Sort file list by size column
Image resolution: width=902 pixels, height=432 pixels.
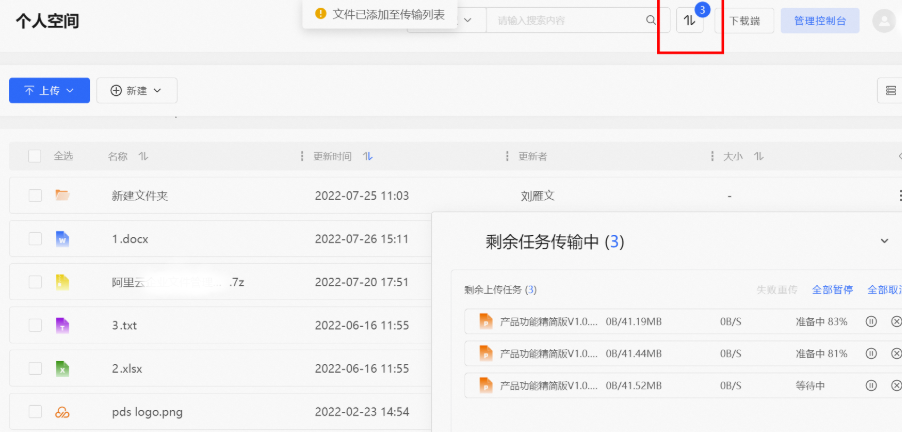pyautogui.click(x=759, y=156)
